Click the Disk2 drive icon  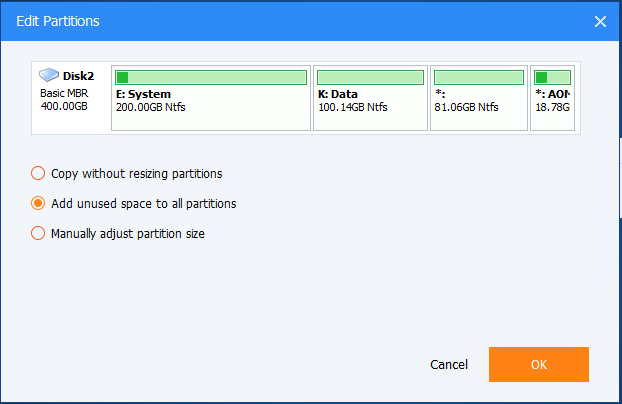pos(48,75)
